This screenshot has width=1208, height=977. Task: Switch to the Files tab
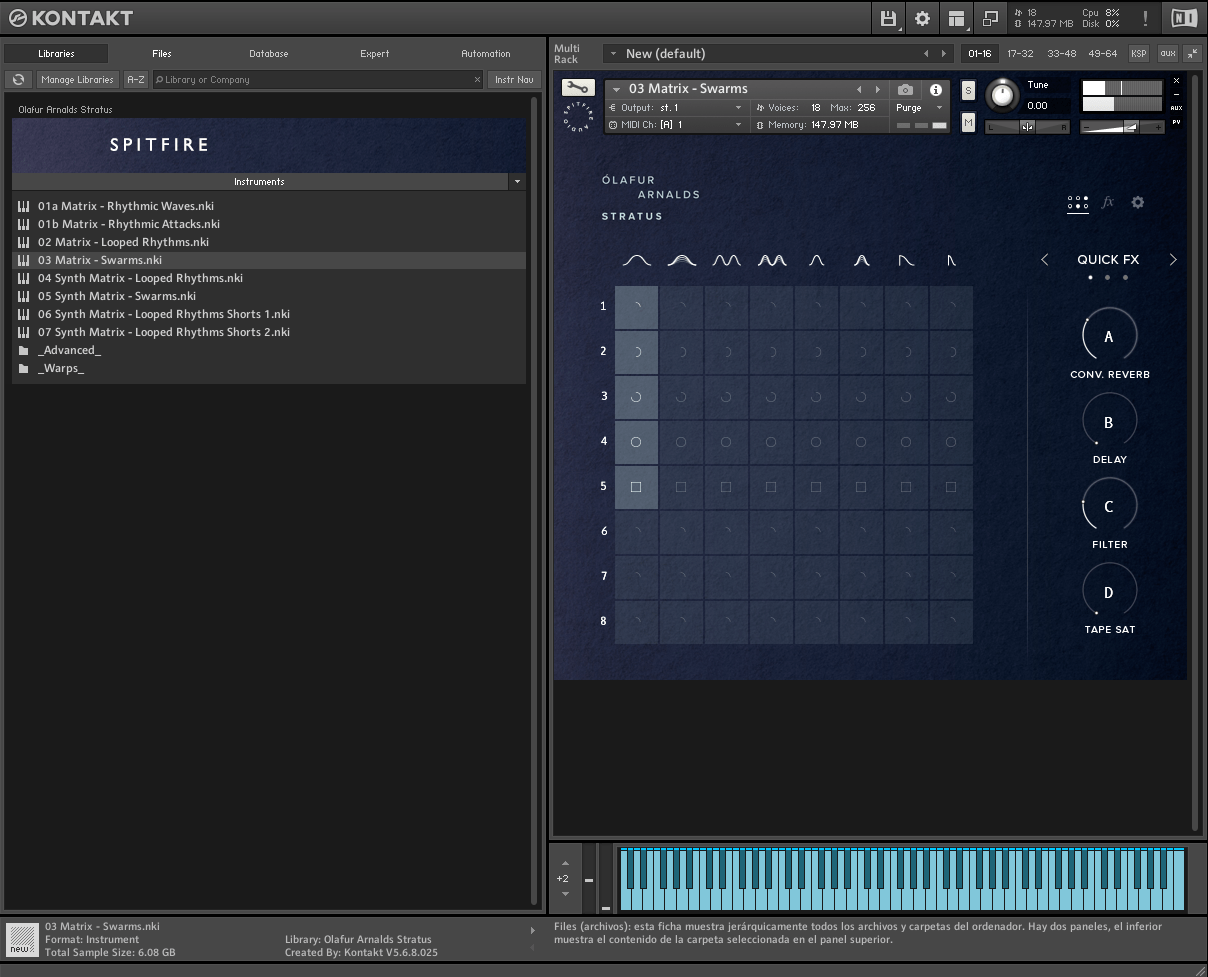162,54
